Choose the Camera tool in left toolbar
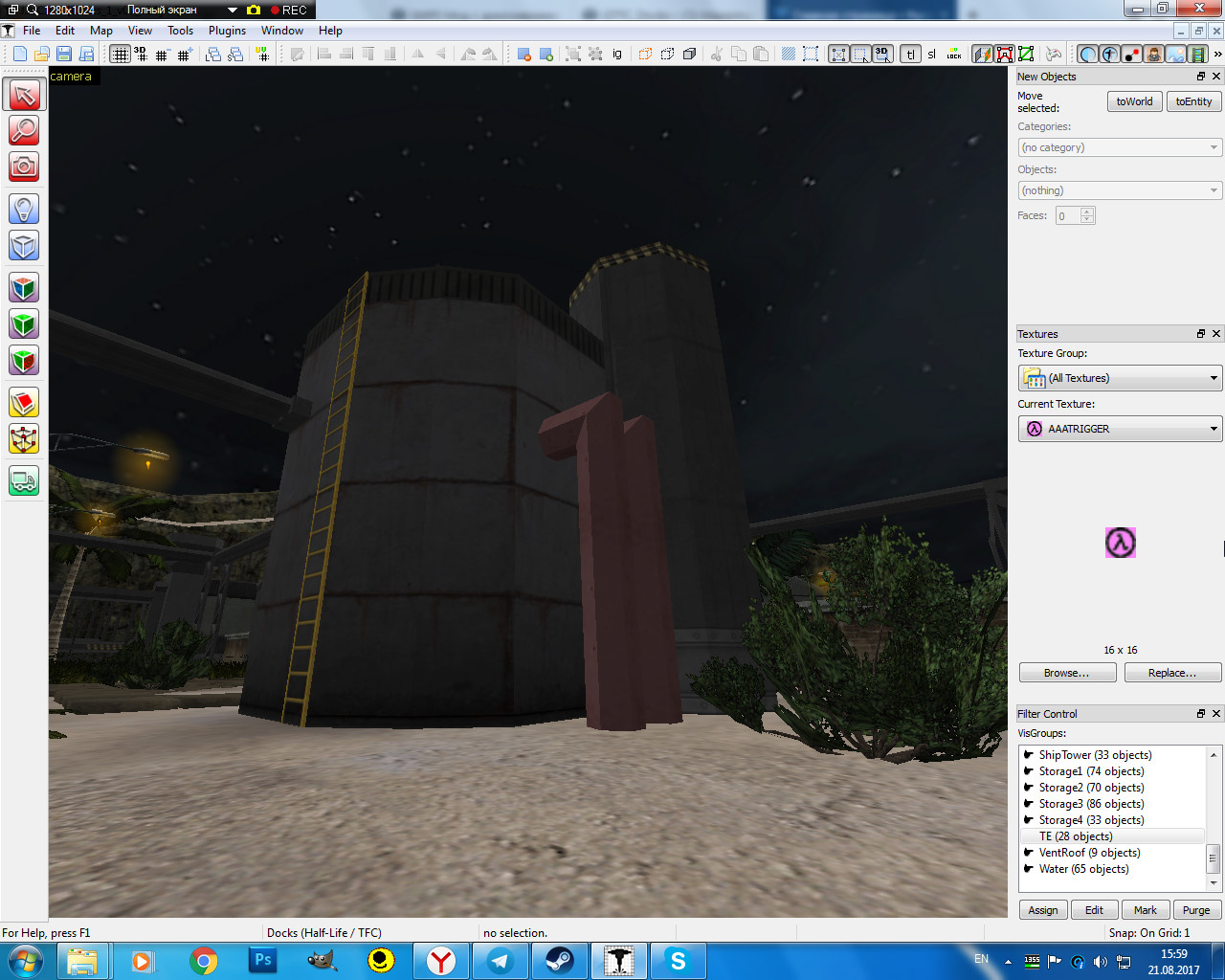This screenshot has height=980, width=1225. tap(24, 167)
